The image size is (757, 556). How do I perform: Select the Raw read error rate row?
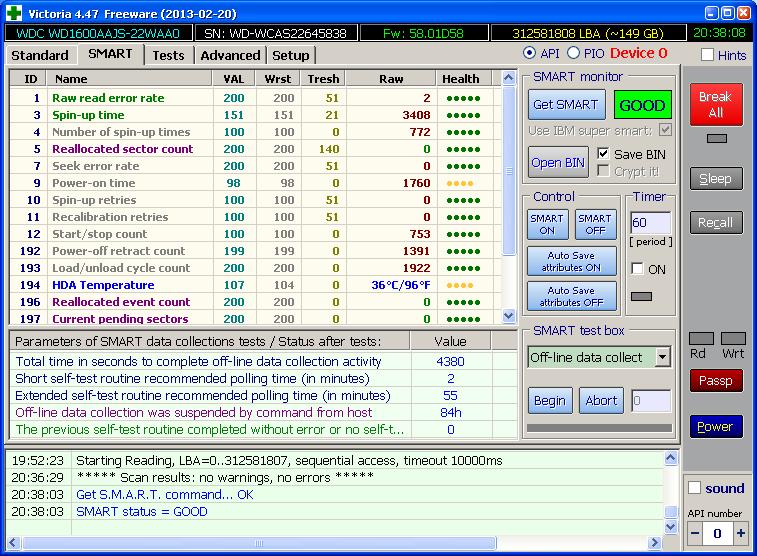[255, 98]
